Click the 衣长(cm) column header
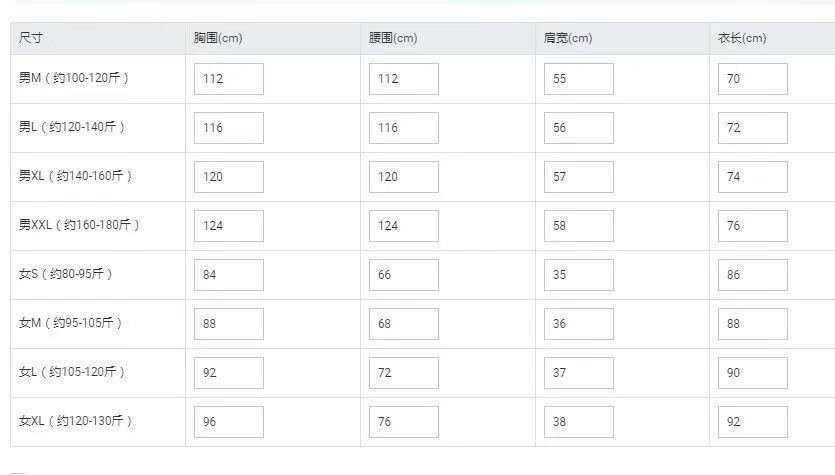The width and height of the screenshot is (835, 475). tap(742, 38)
